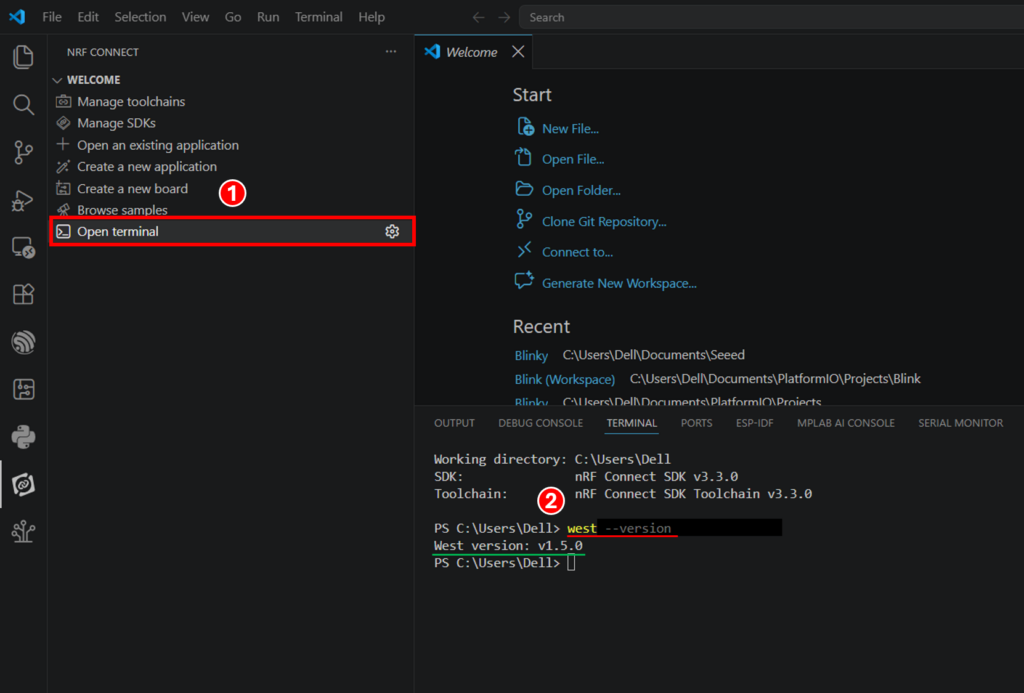Click the Generate New Workspace... link
The height and width of the screenshot is (693, 1024).
click(x=619, y=283)
